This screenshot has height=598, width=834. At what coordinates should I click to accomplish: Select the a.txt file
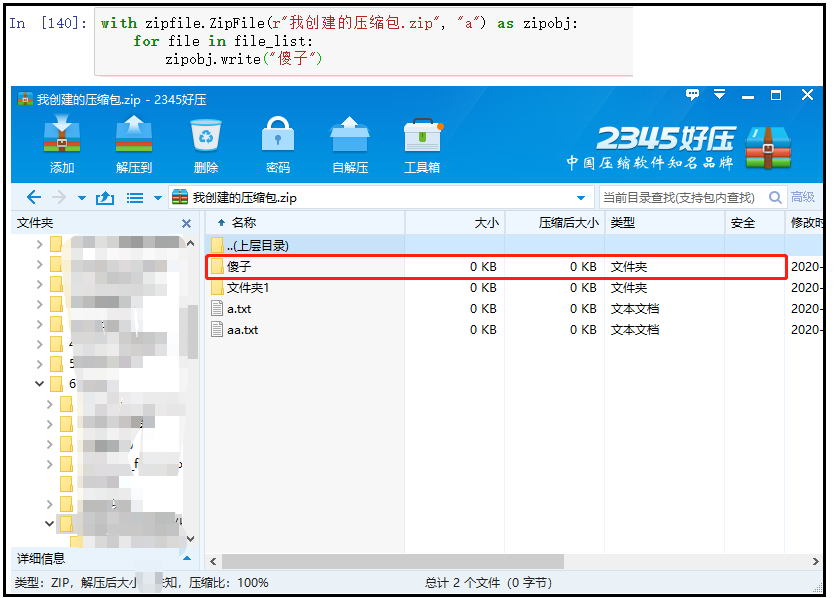pos(300,309)
